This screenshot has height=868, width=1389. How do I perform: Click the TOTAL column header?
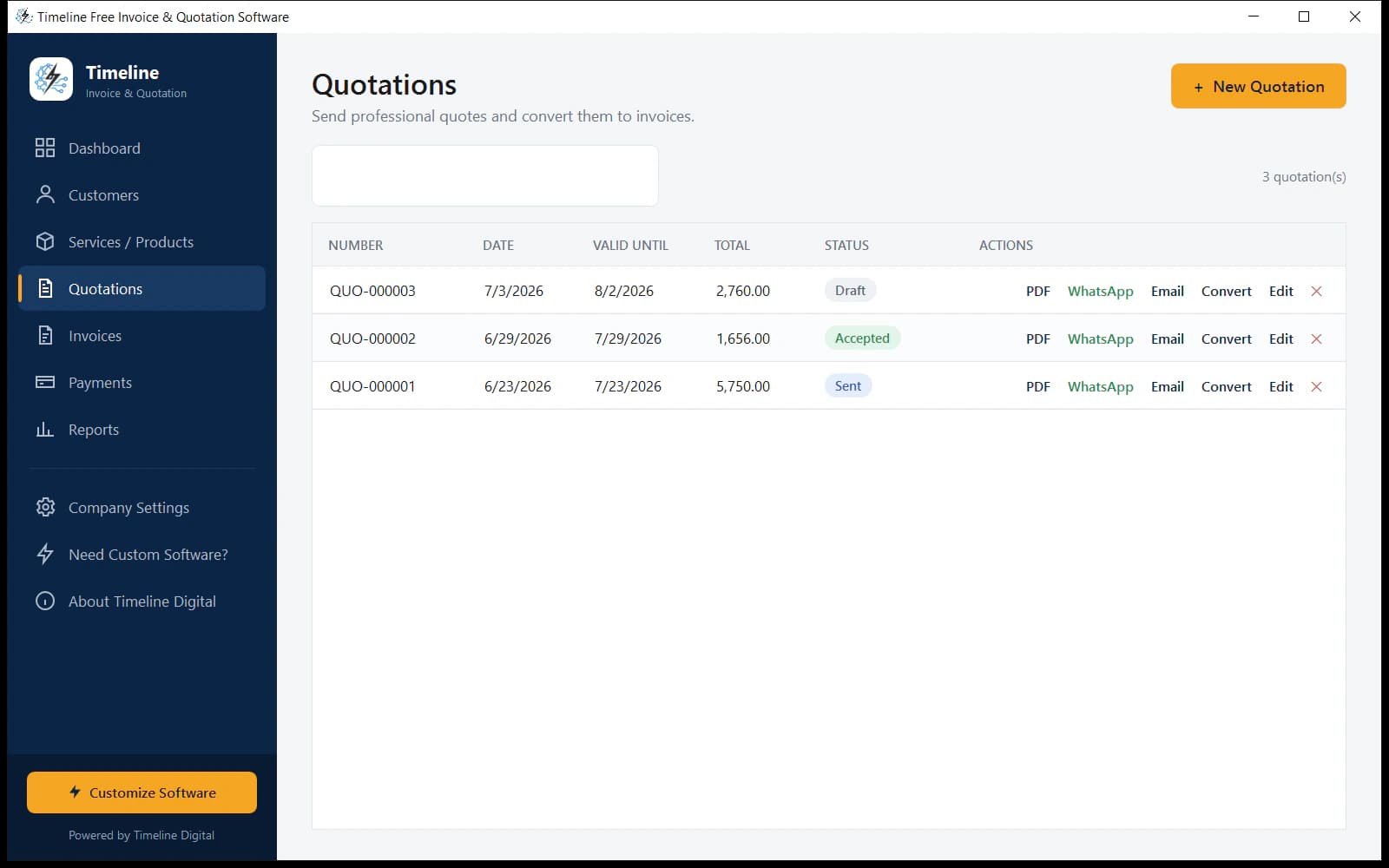click(732, 245)
